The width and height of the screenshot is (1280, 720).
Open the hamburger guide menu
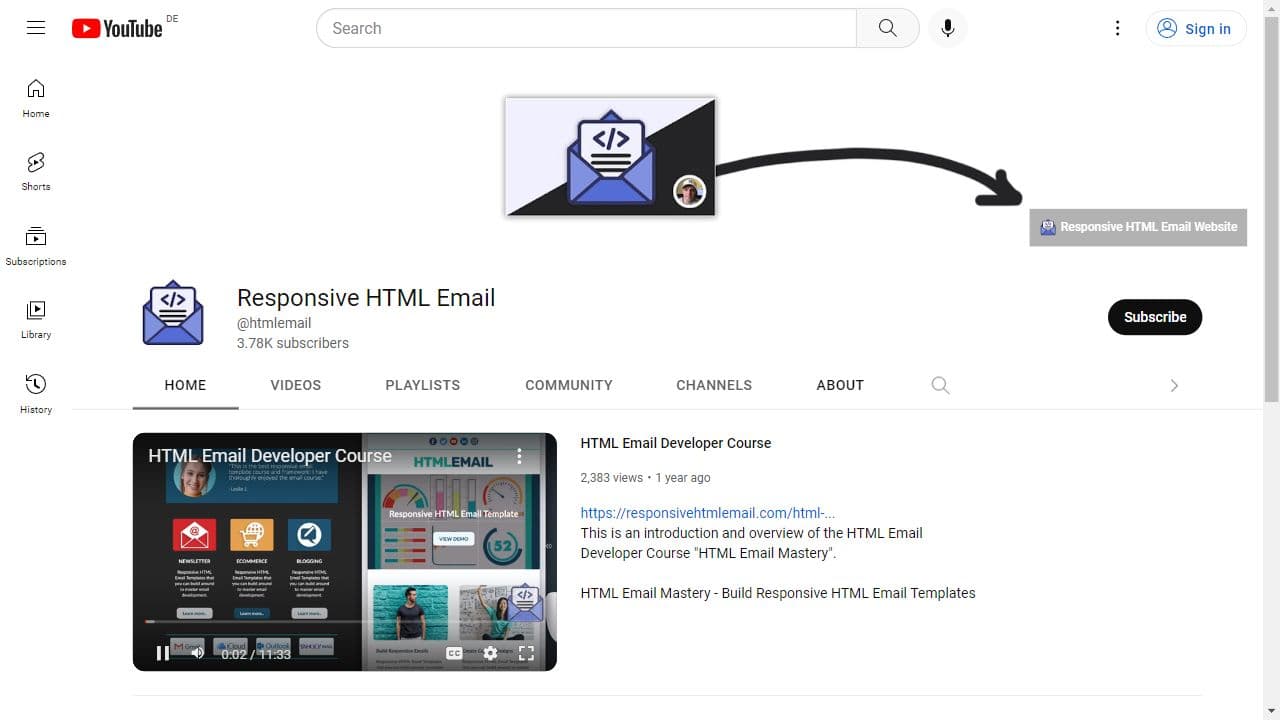click(36, 28)
